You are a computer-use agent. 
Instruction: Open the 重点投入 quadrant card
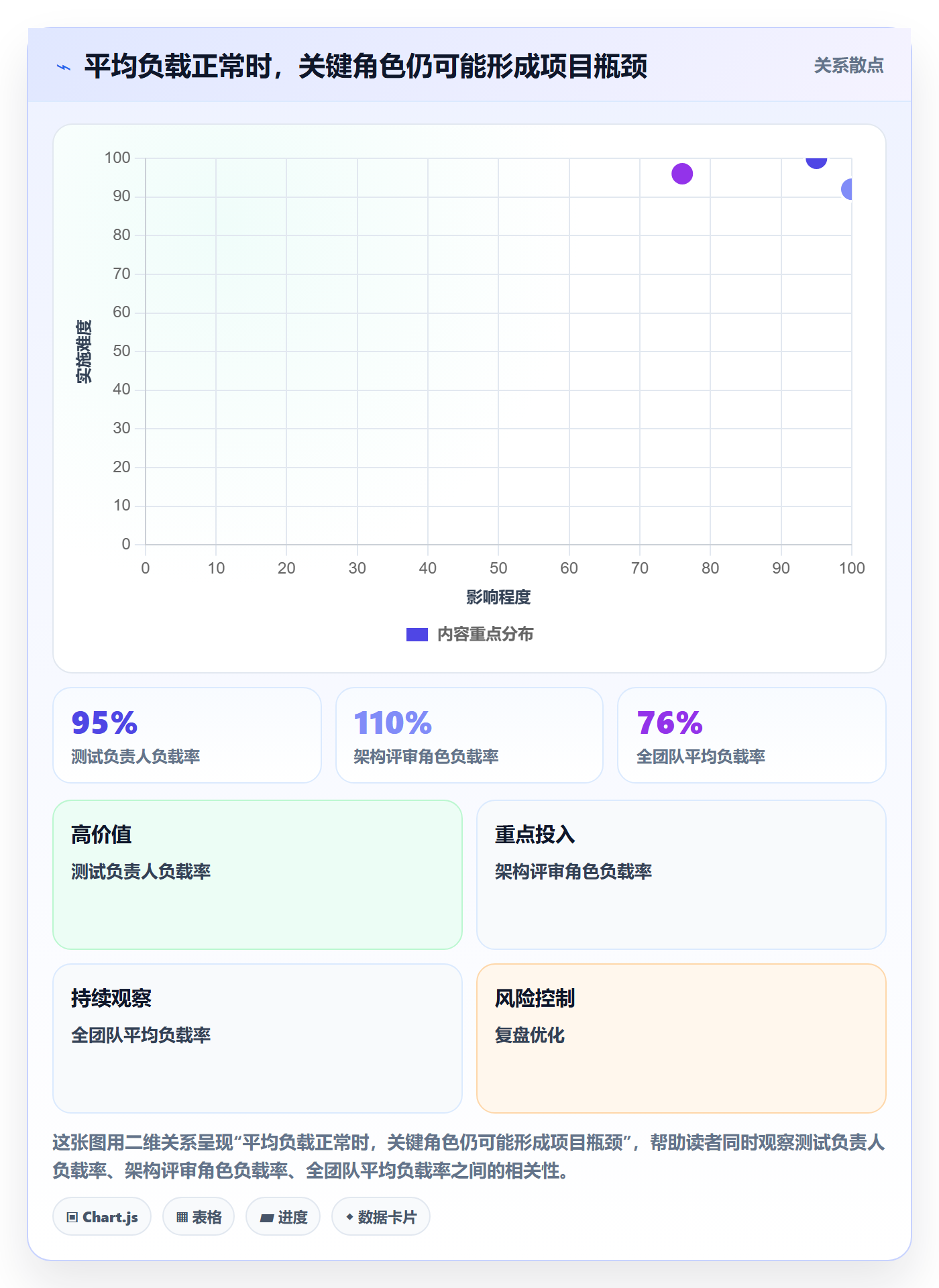681,875
